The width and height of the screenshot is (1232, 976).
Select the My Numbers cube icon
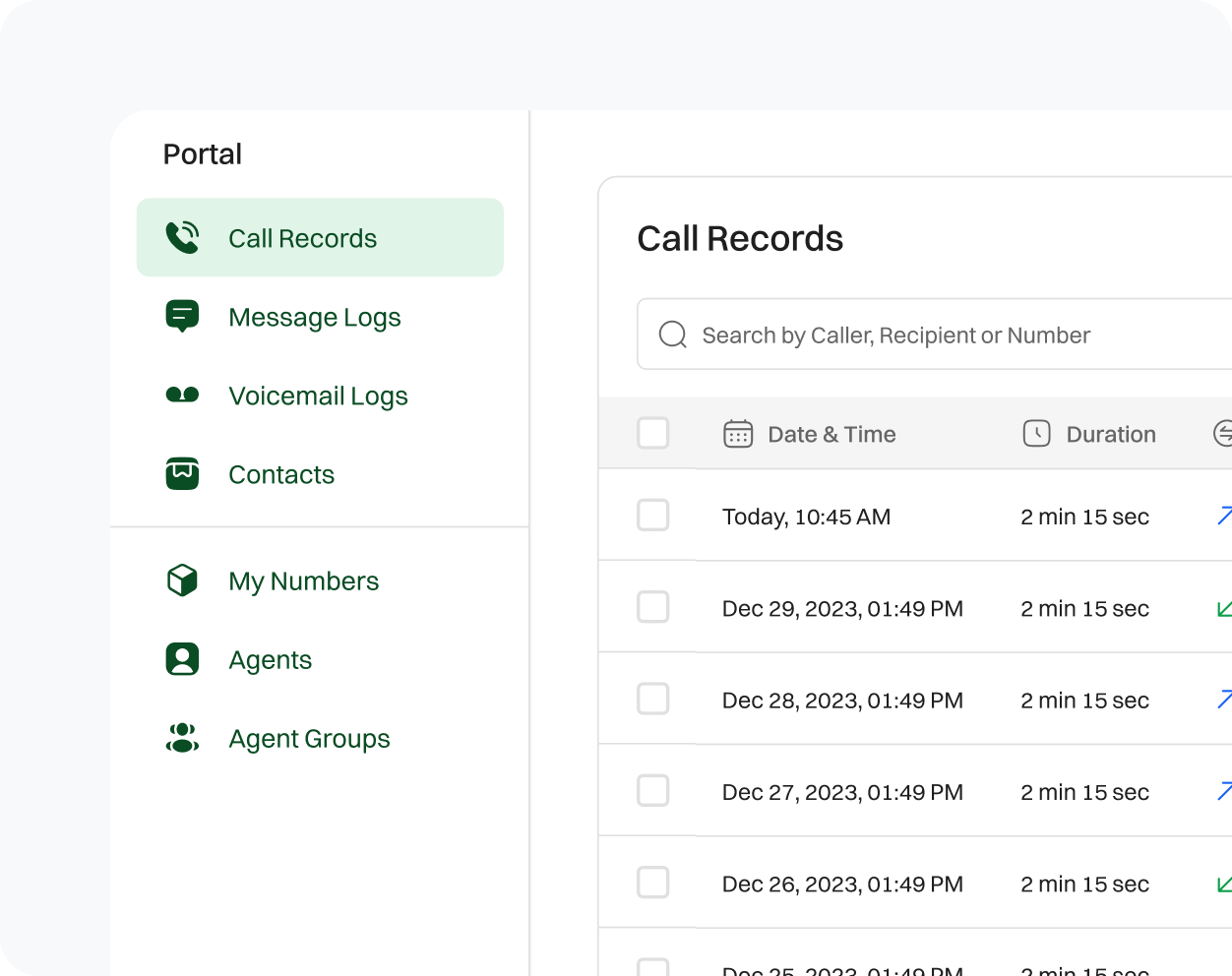[182, 580]
